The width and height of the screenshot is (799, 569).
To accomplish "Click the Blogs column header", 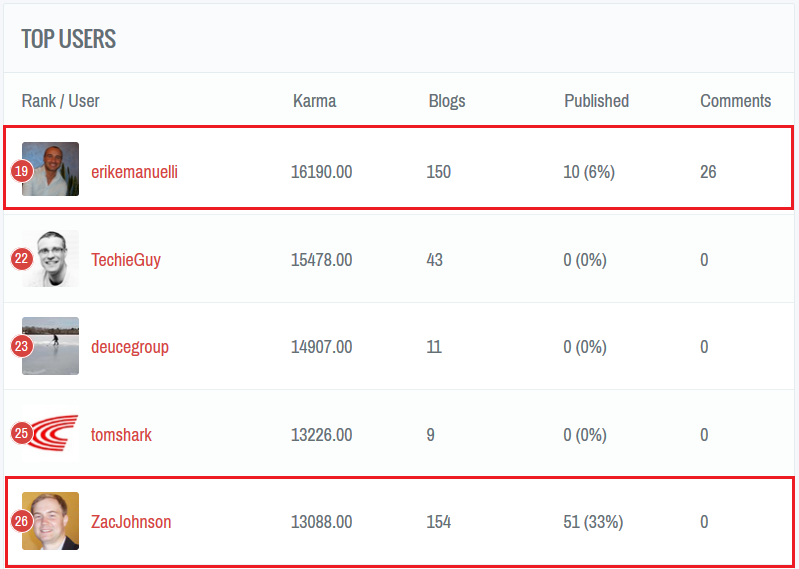I will [447, 101].
